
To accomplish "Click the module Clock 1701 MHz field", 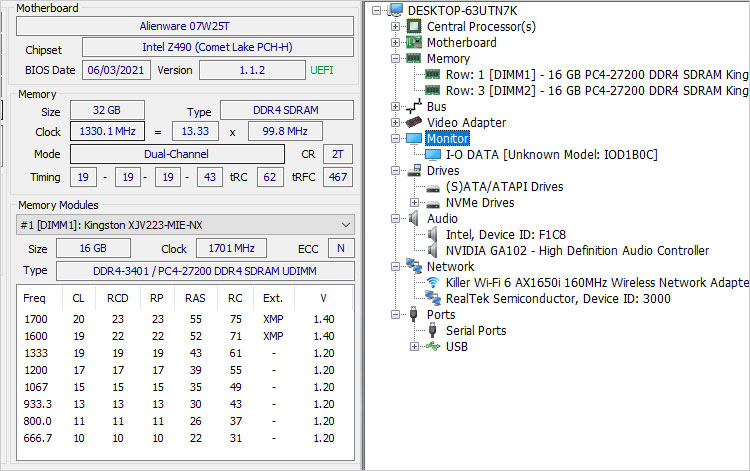I will click(x=232, y=248).
